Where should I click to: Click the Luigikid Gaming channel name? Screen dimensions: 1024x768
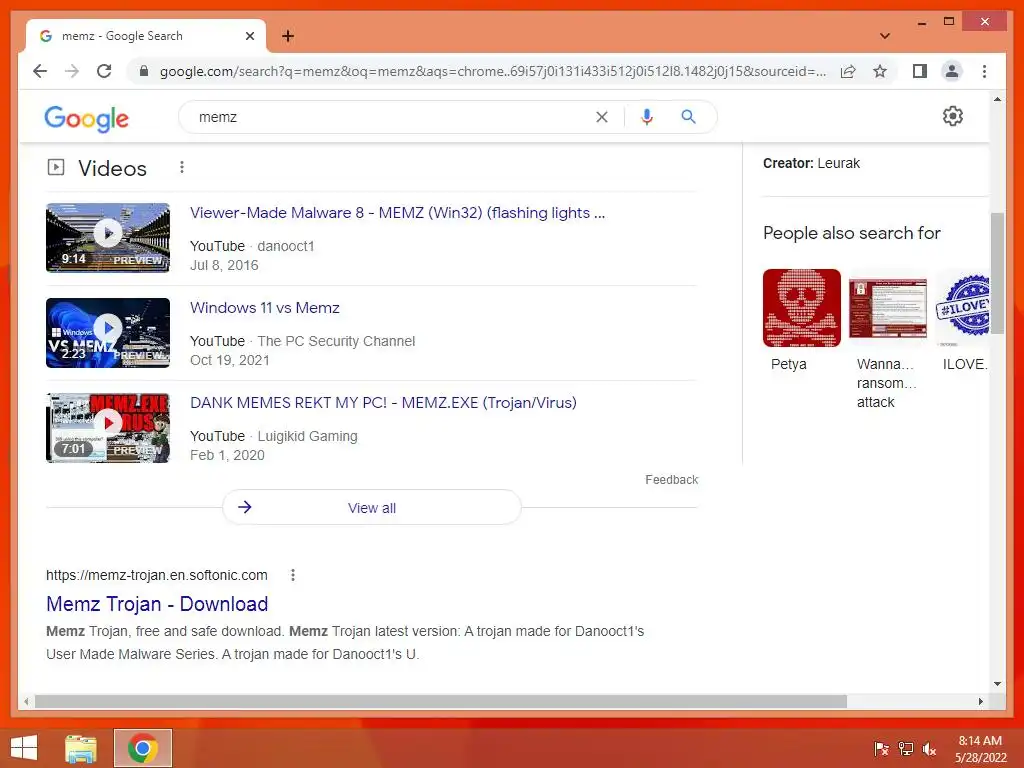pos(308,436)
